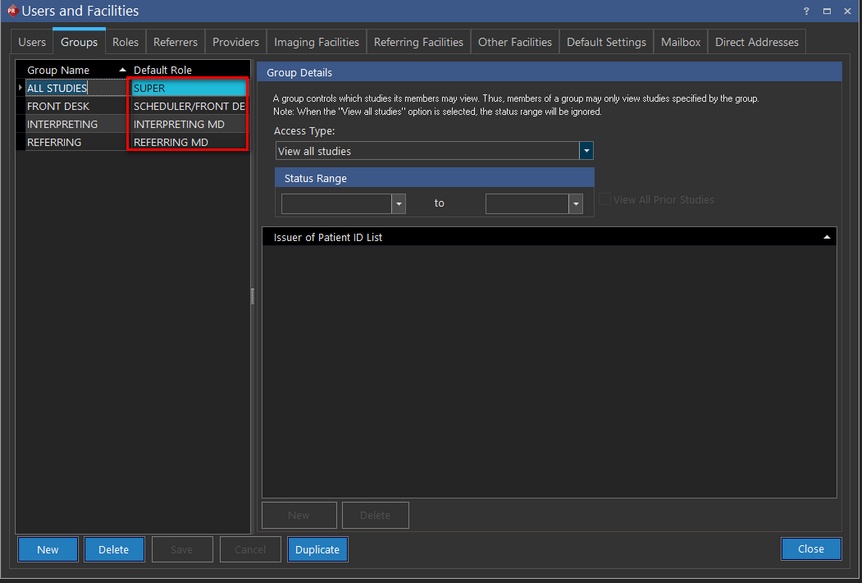This screenshot has width=862, height=583.
Task: Open the Access Type dropdown
Action: pos(586,151)
